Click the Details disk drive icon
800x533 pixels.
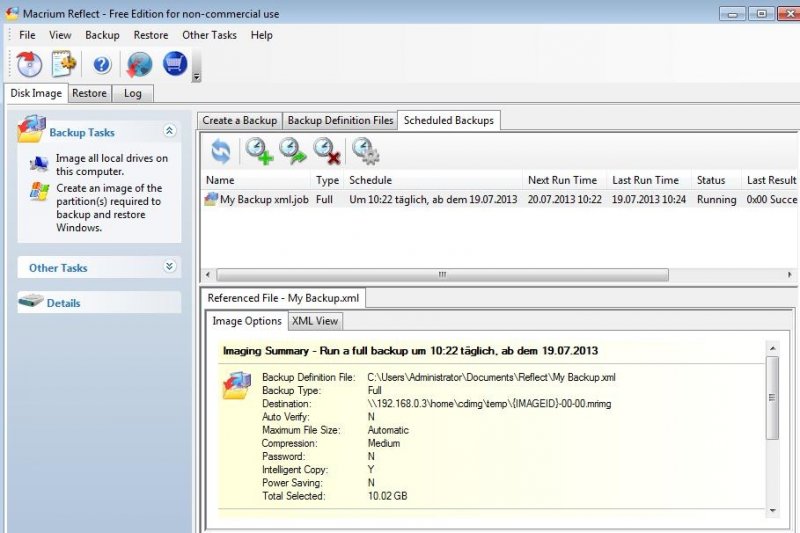coord(31,301)
